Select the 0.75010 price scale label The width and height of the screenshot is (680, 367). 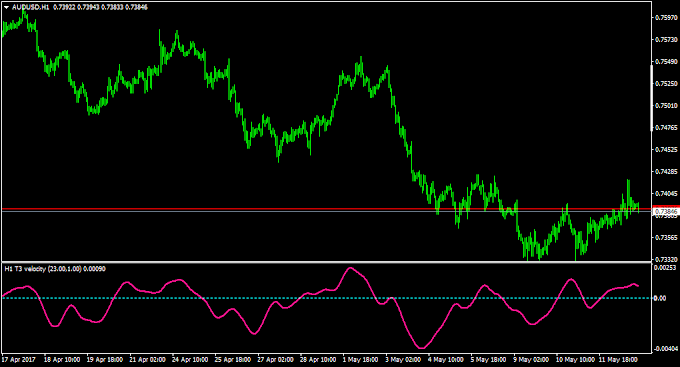pyautogui.click(x=666, y=105)
